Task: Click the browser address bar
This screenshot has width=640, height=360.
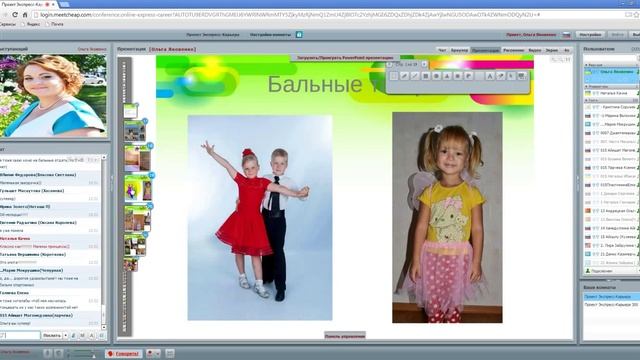Action: point(327,15)
